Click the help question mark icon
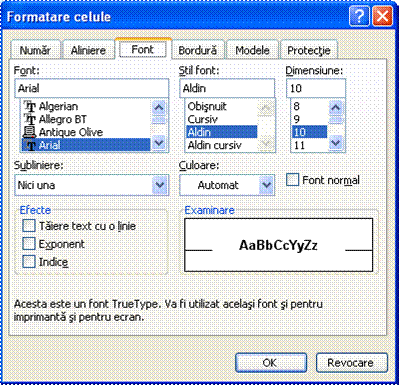 click(x=359, y=16)
